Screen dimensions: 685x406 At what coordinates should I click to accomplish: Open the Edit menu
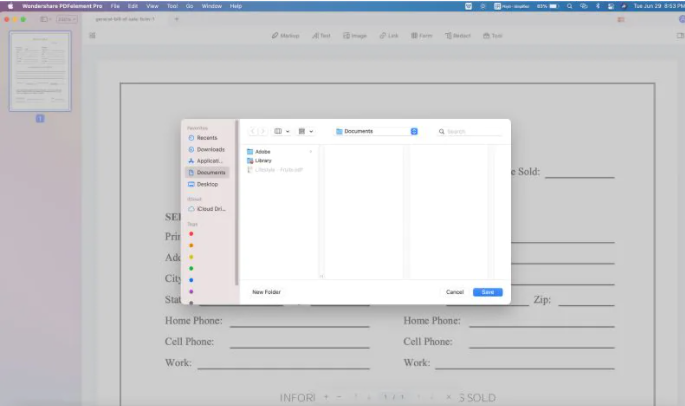point(133,6)
